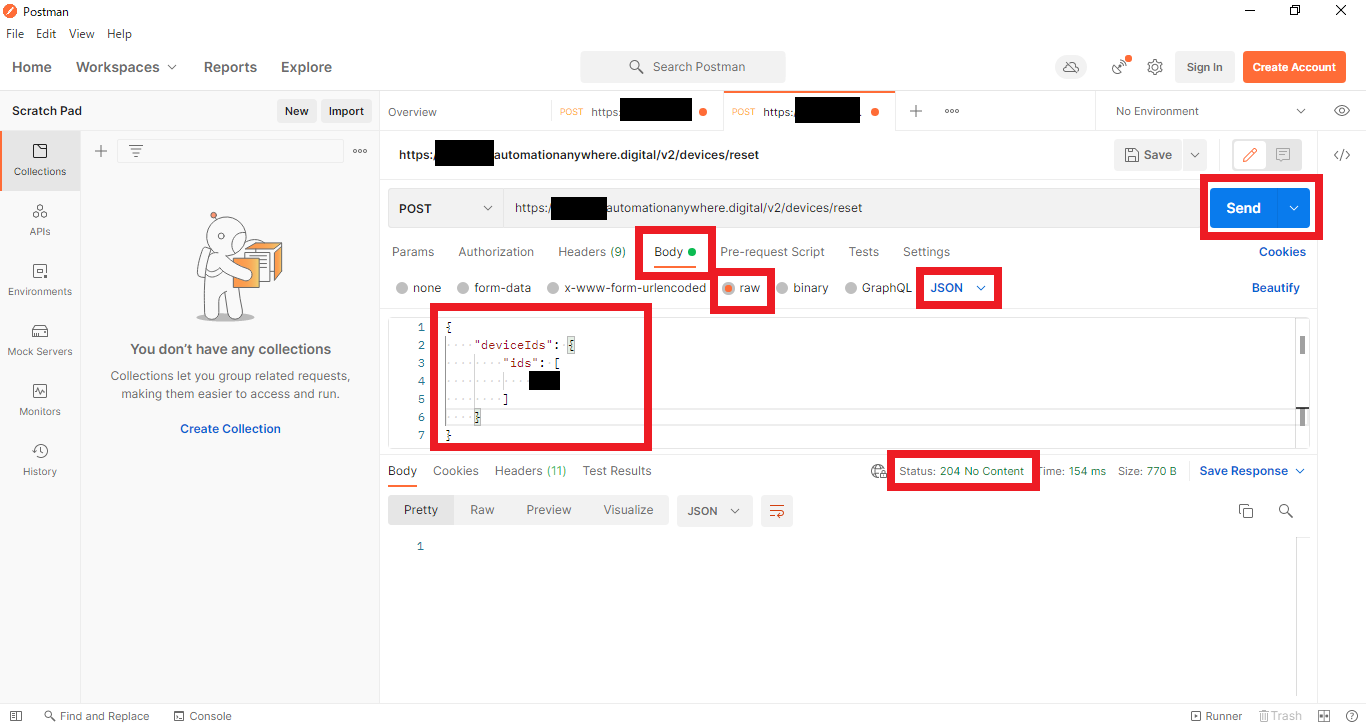Open the Monitors sidebar section
1366x728 pixels.
tap(40, 400)
